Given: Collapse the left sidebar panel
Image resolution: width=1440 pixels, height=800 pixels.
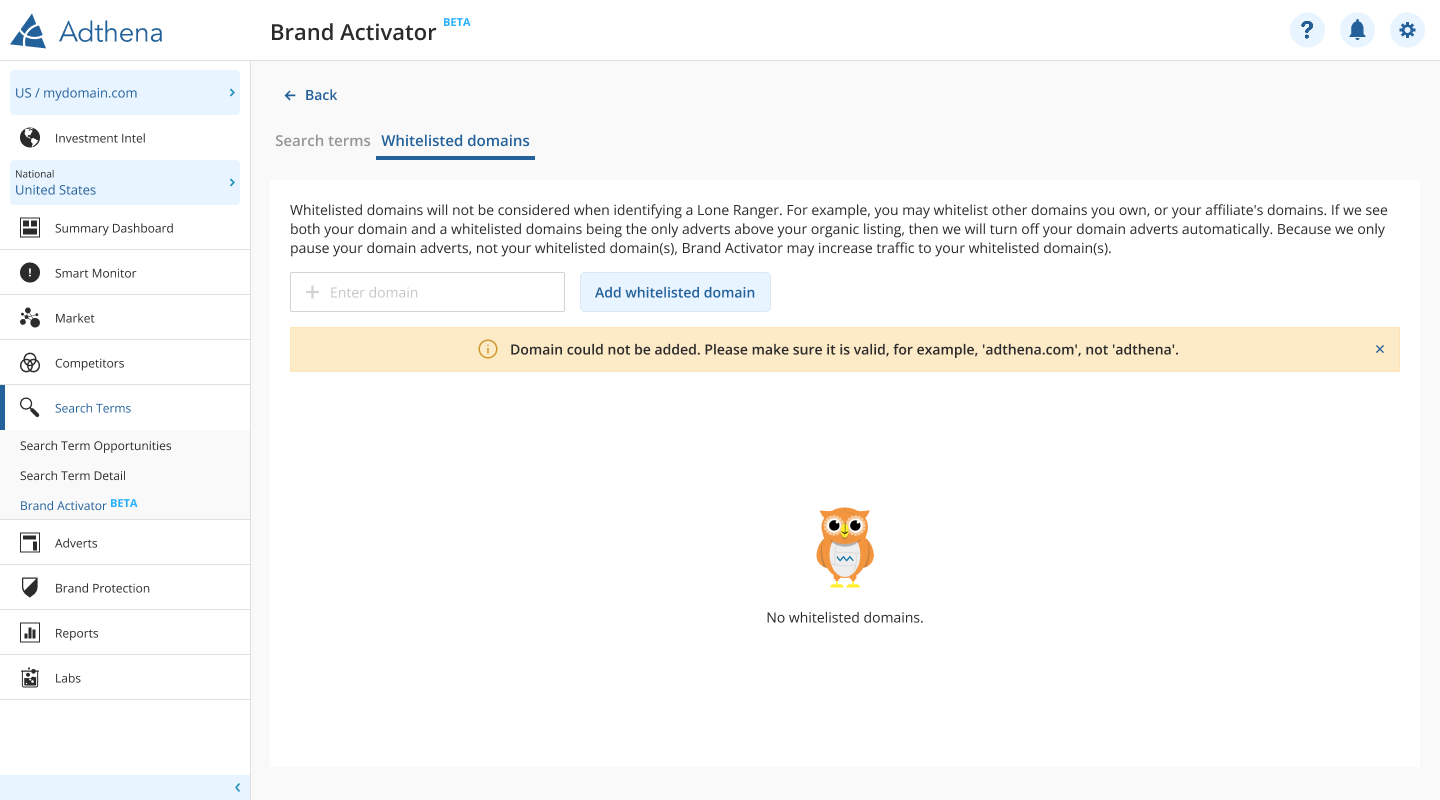Looking at the screenshot, I should coord(237,788).
